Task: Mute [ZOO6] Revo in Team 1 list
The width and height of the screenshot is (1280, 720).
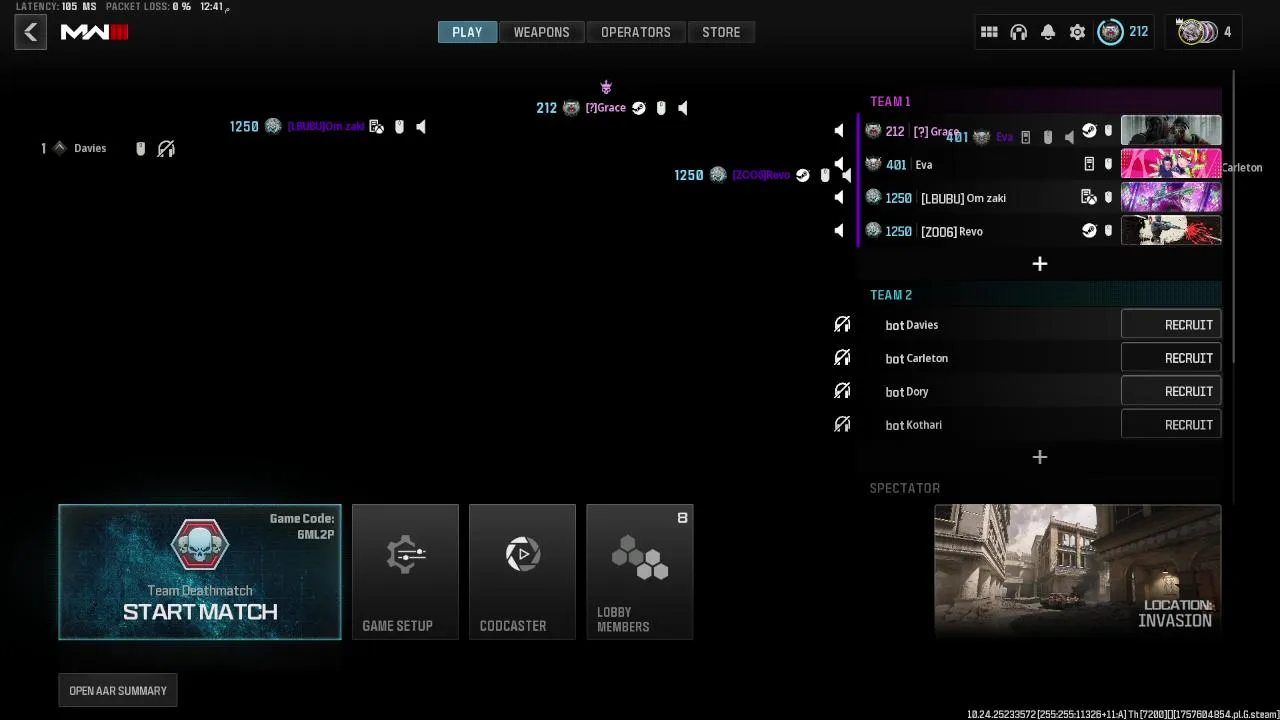Action: click(x=839, y=231)
